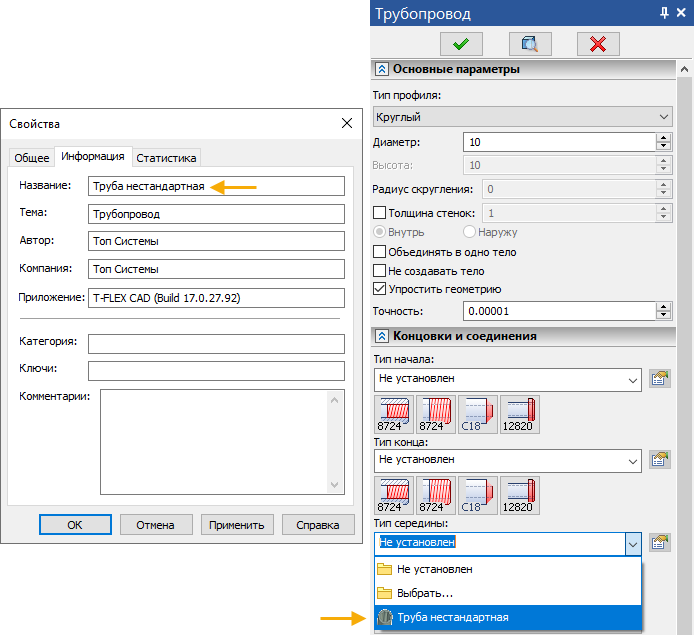Check Объединять в одно тело option
Screen dimensions: 694x635
click(379, 251)
